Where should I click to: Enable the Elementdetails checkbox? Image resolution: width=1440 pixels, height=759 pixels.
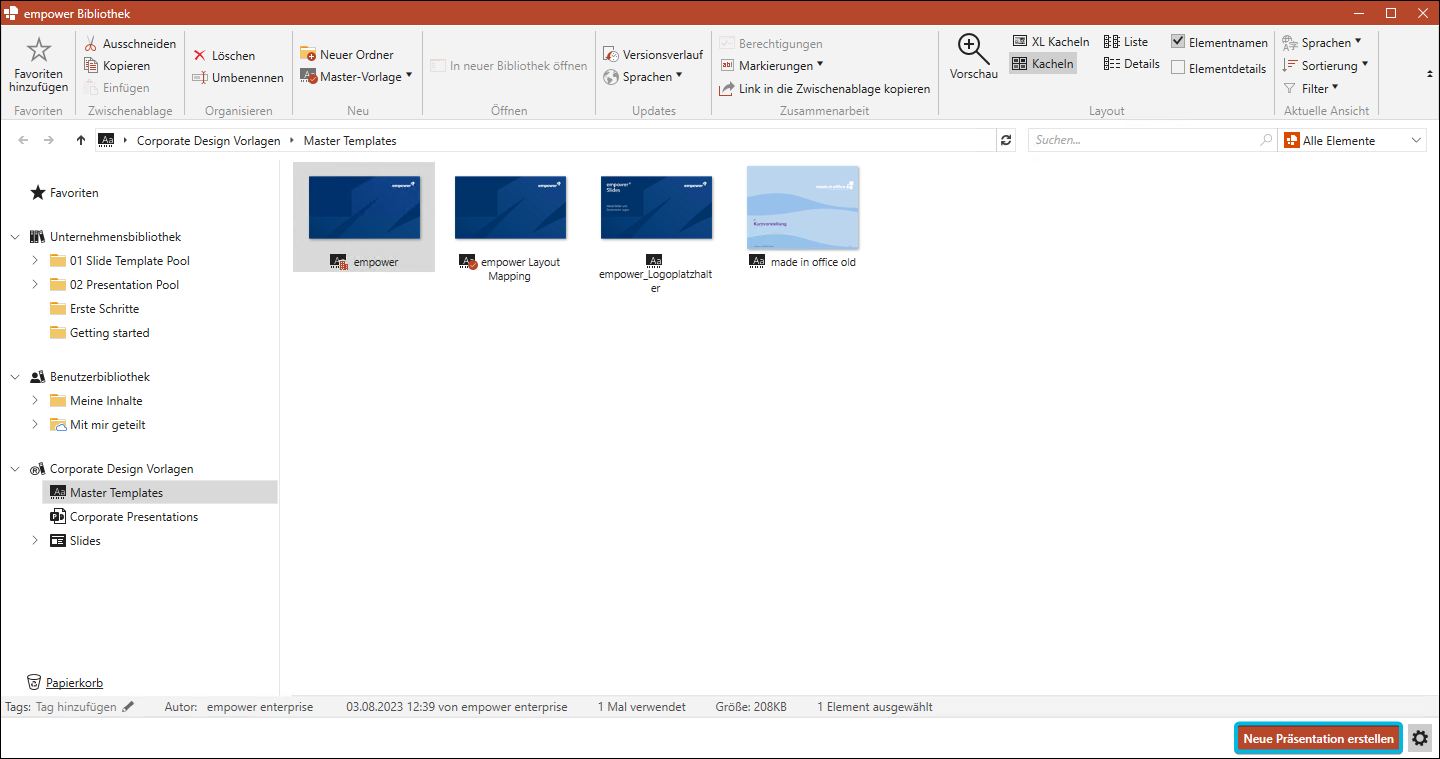[1178, 68]
